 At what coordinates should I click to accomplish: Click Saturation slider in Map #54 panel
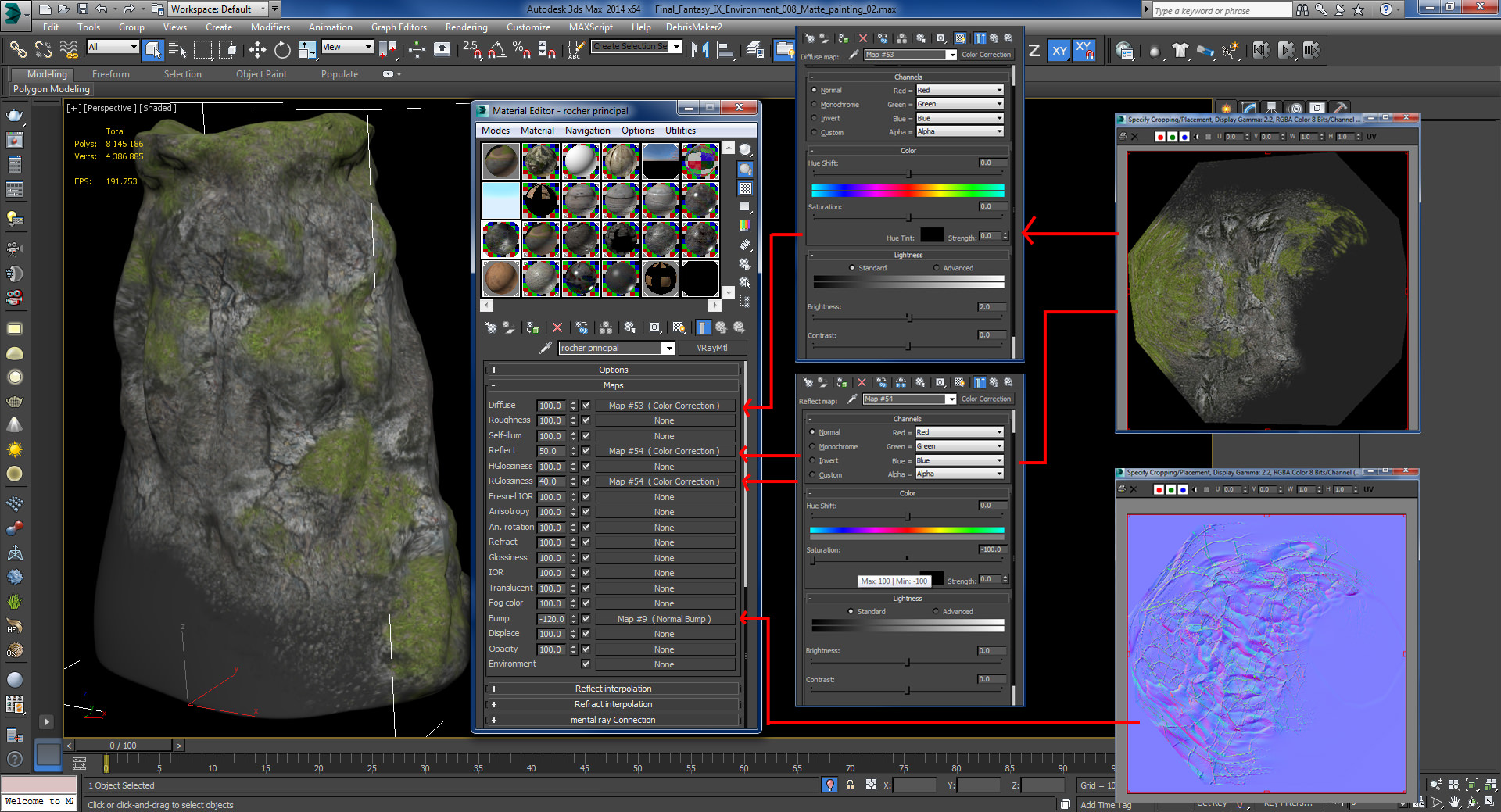pos(907,560)
